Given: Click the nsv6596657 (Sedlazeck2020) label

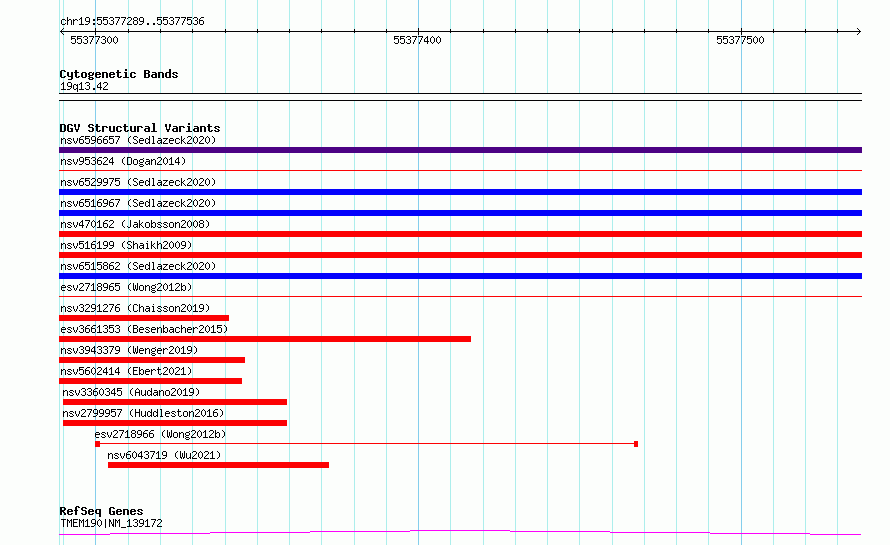Looking at the screenshot, I should point(138,140).
